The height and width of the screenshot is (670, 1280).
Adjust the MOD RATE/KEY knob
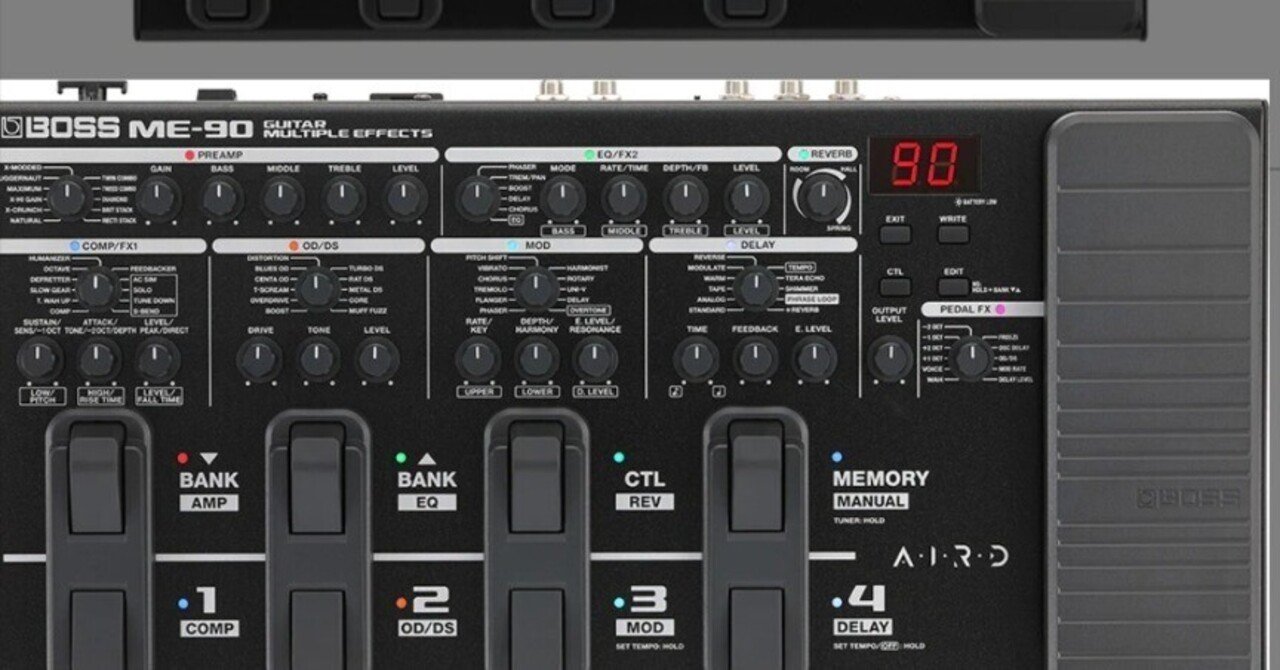coord(478,358)
